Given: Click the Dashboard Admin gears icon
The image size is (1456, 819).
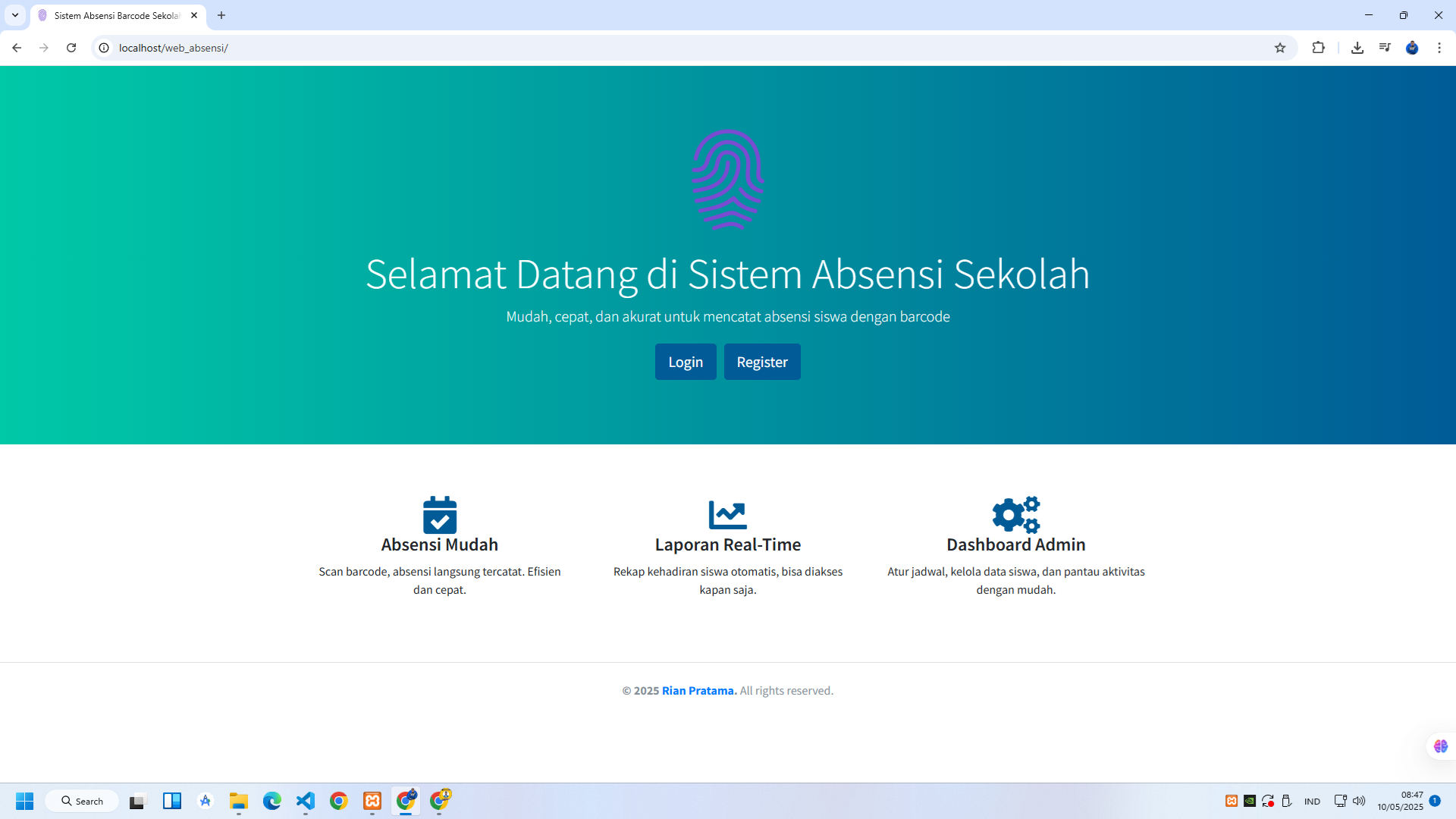Looking at the screenshot, I should [x=1015, y=516].
